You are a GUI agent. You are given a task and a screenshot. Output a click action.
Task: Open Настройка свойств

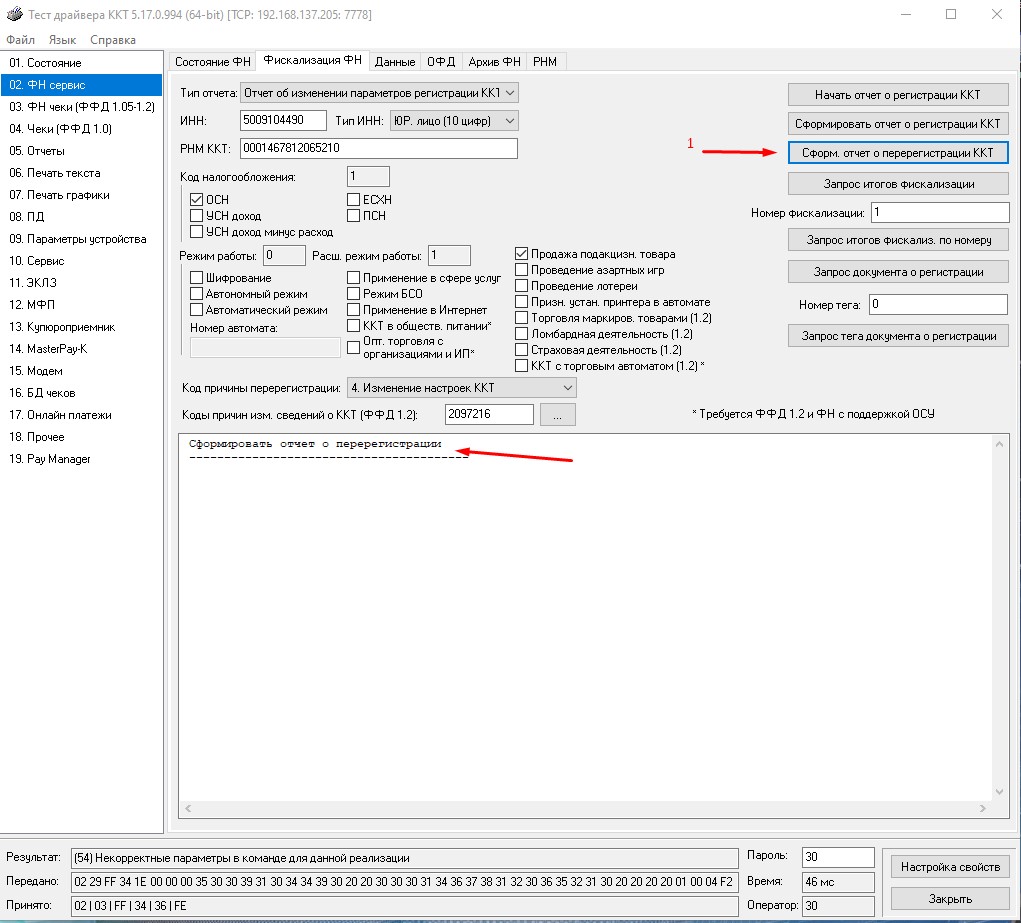(950, 867)
